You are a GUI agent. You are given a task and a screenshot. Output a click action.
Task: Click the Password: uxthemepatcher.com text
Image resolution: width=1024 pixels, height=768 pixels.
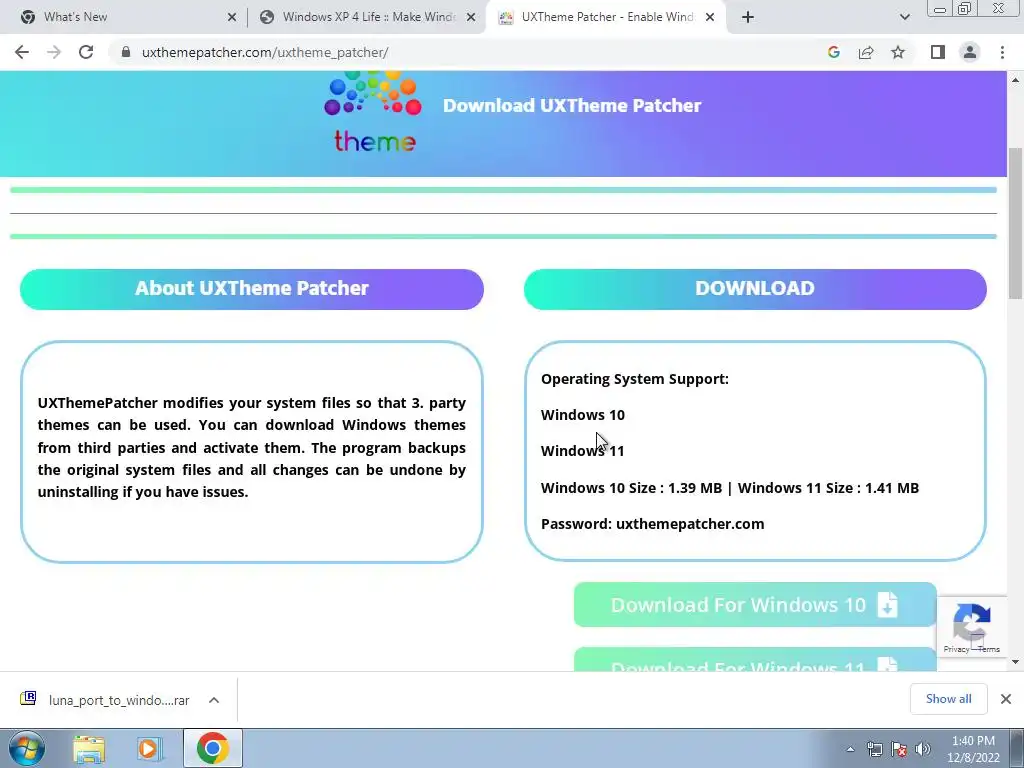tap(652, 524)
